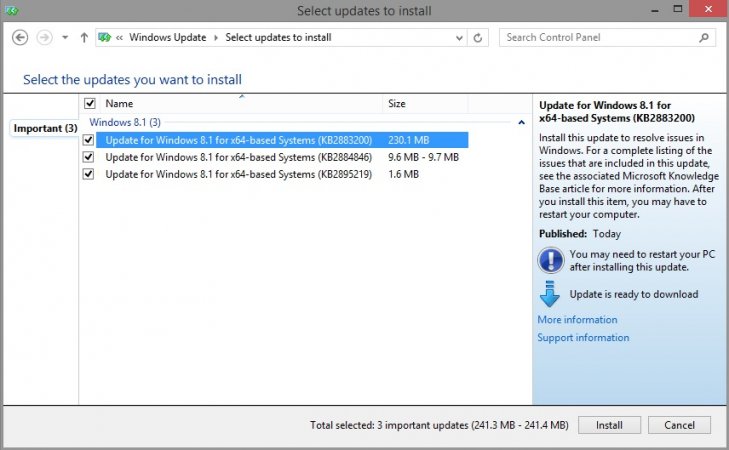Uncheck the KB2884846 update checkbox
This screenshot has height=450, width=729.
coord(88,157)
